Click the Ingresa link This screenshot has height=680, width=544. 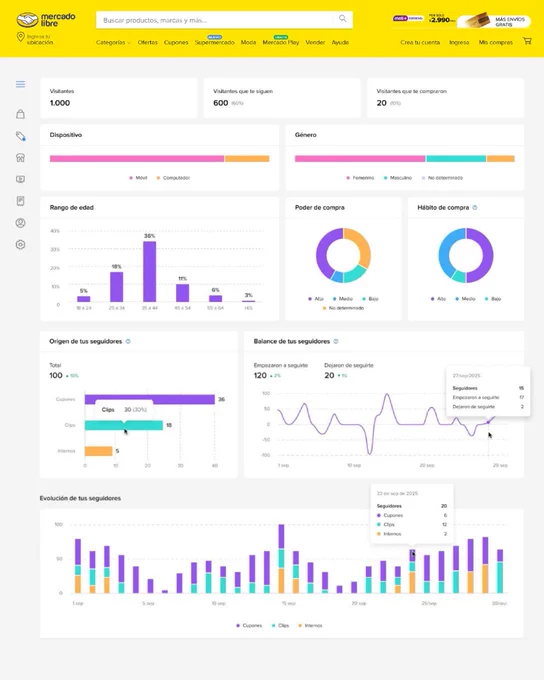459,42
